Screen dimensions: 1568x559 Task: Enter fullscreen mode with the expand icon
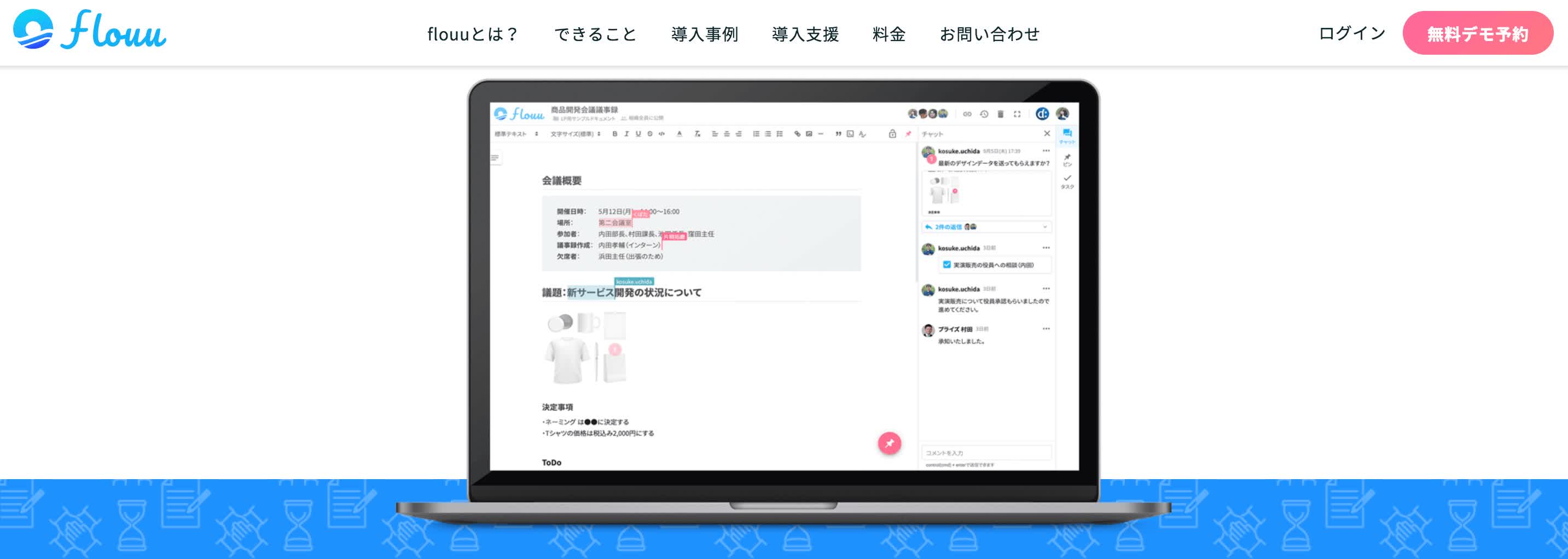(x=1017, y=114)
